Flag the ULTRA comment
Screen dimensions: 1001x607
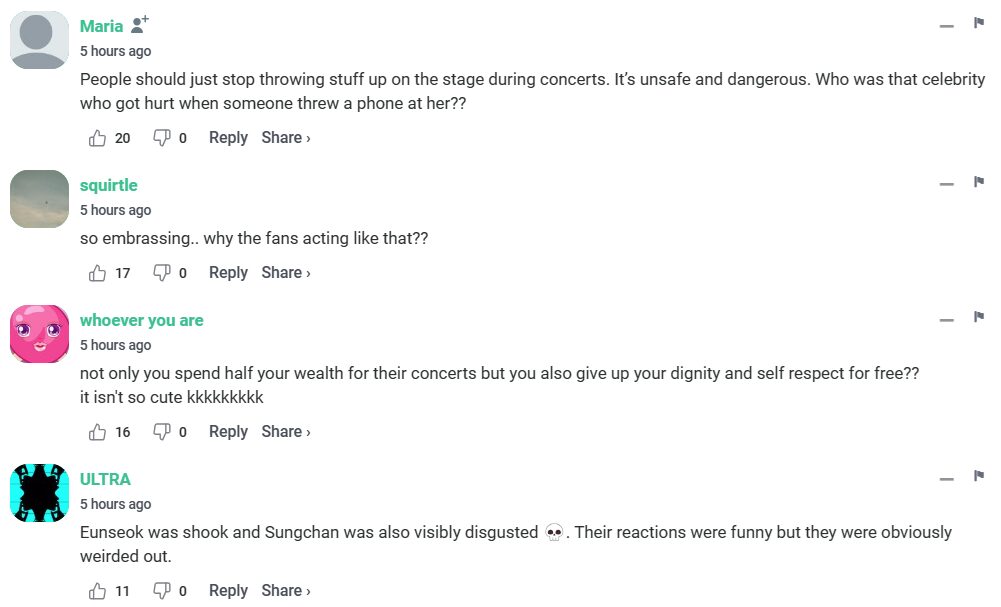point(979,476)
